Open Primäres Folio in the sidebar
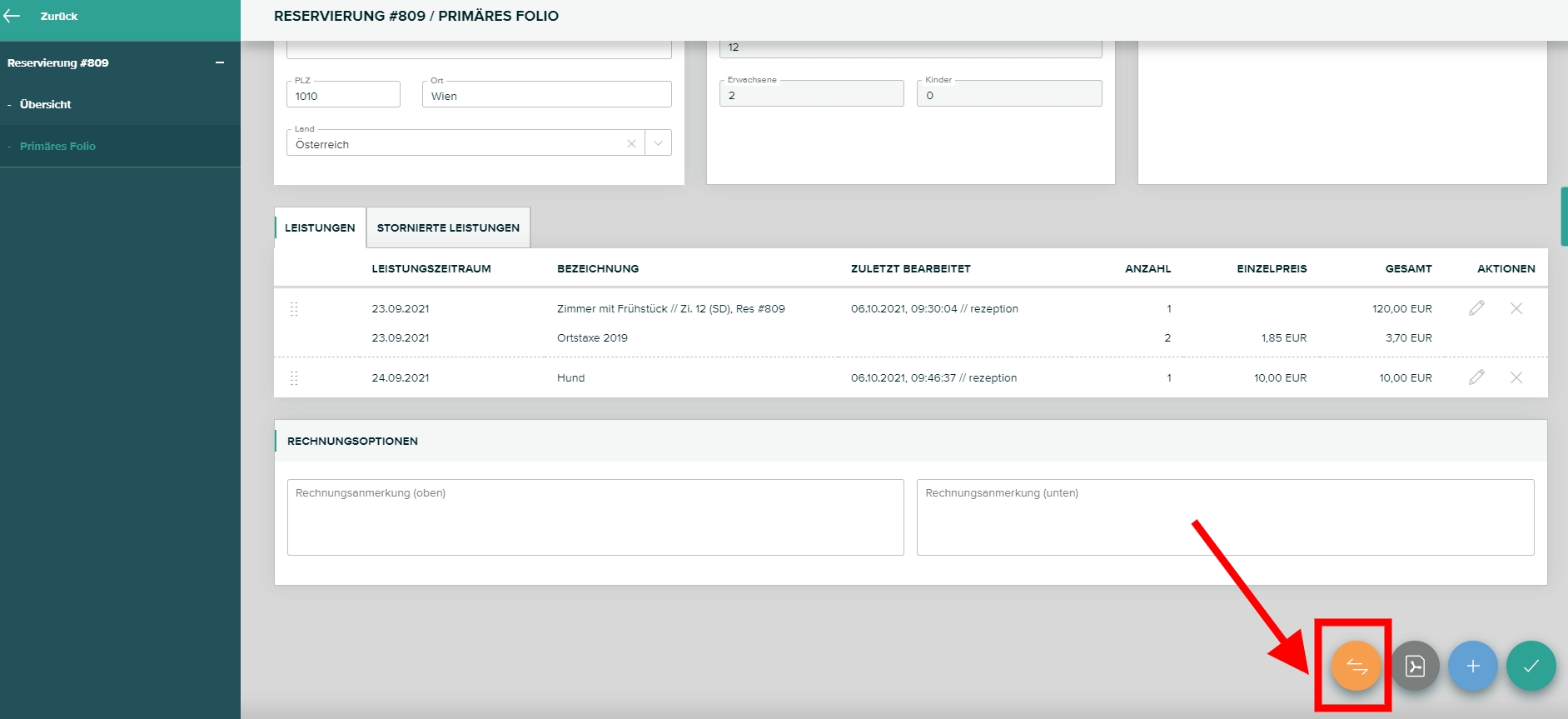The height and width of the screenshot is (719, 1568). pyautogui.click(x=57, y=146)
